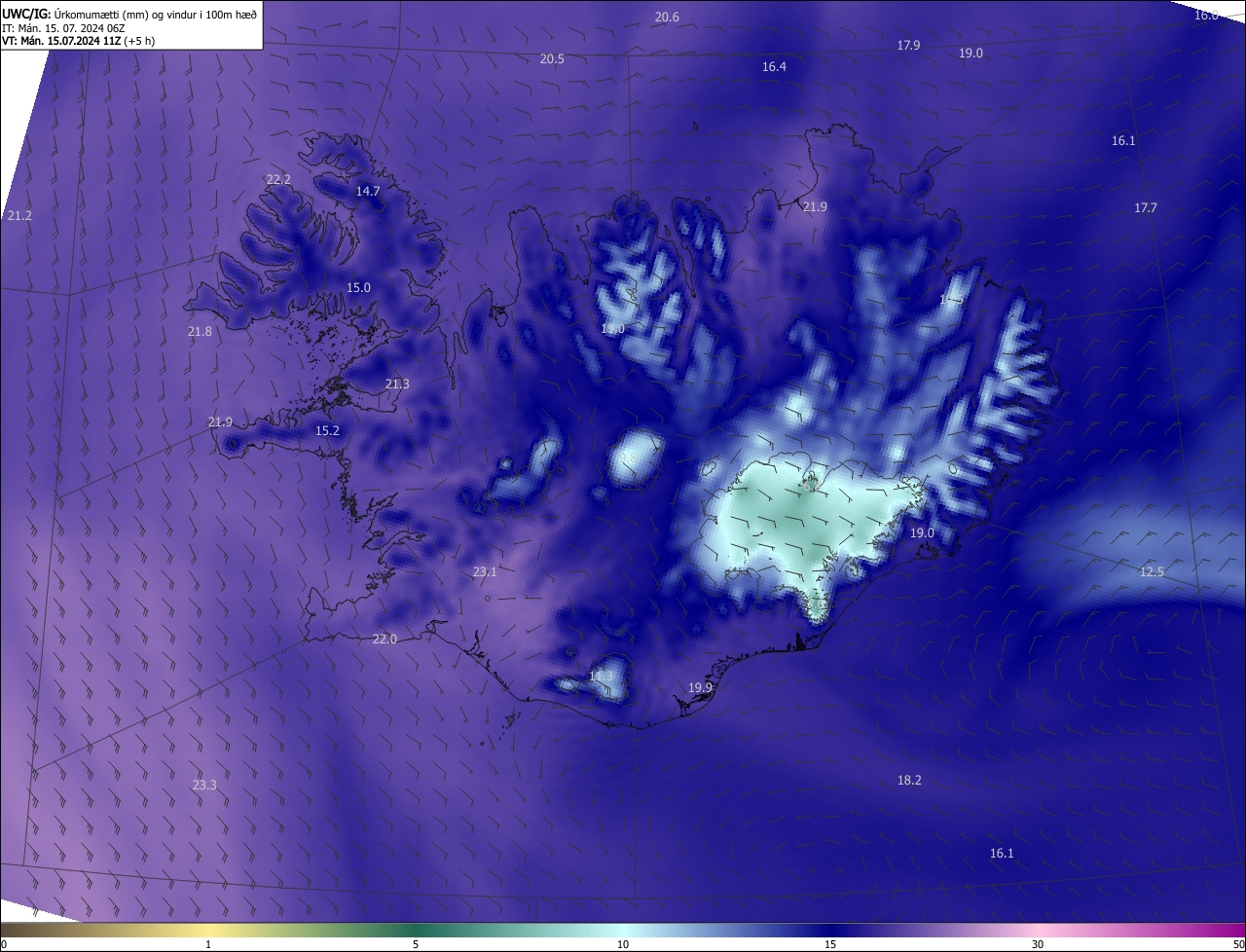The width and height of the screenshot is (1246, 952).
Task: Click the 16.1 value above 17.7
Action: [1123, 141]
